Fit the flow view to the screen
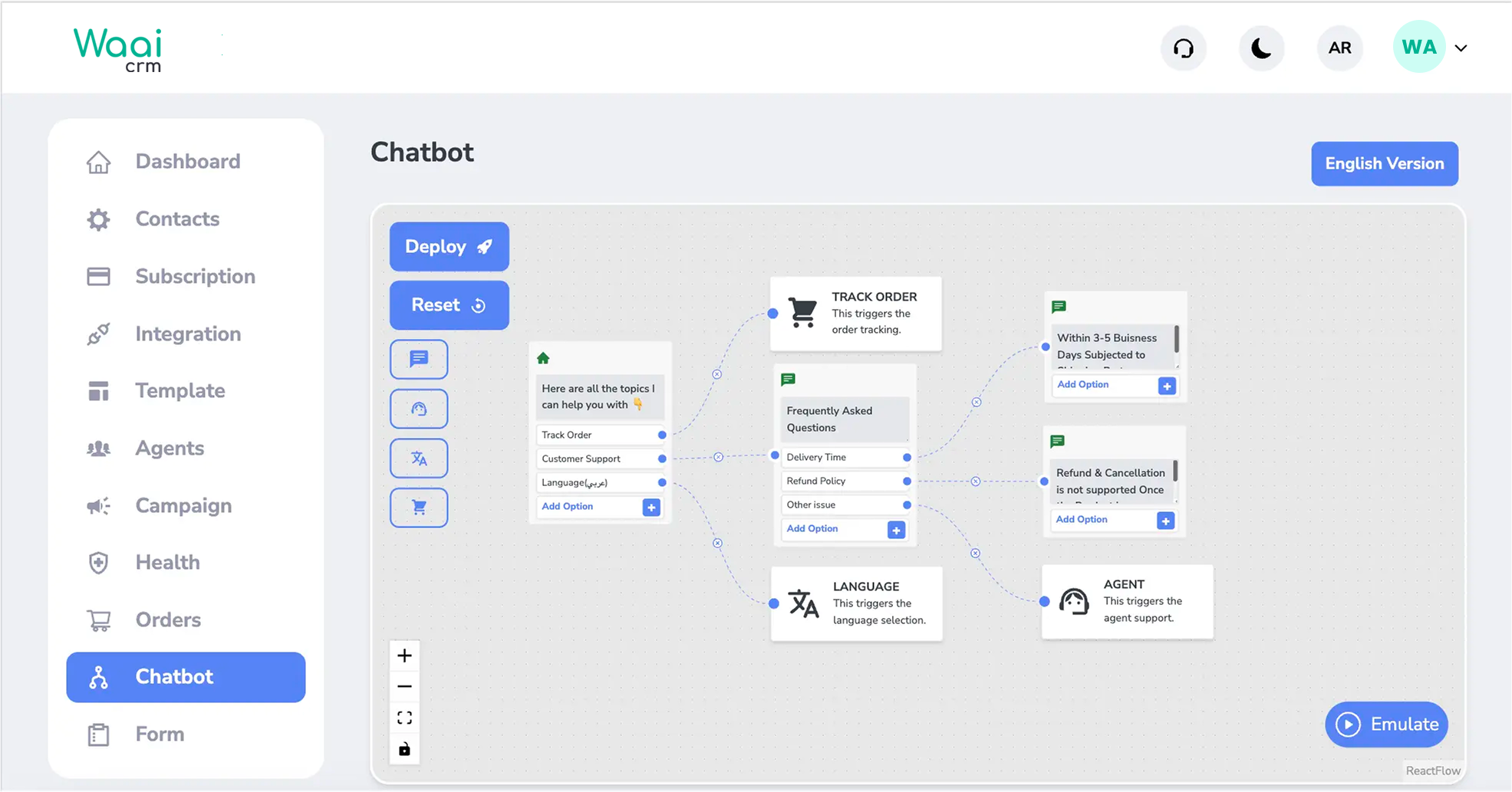1512x792 pixels. point(404,718)
